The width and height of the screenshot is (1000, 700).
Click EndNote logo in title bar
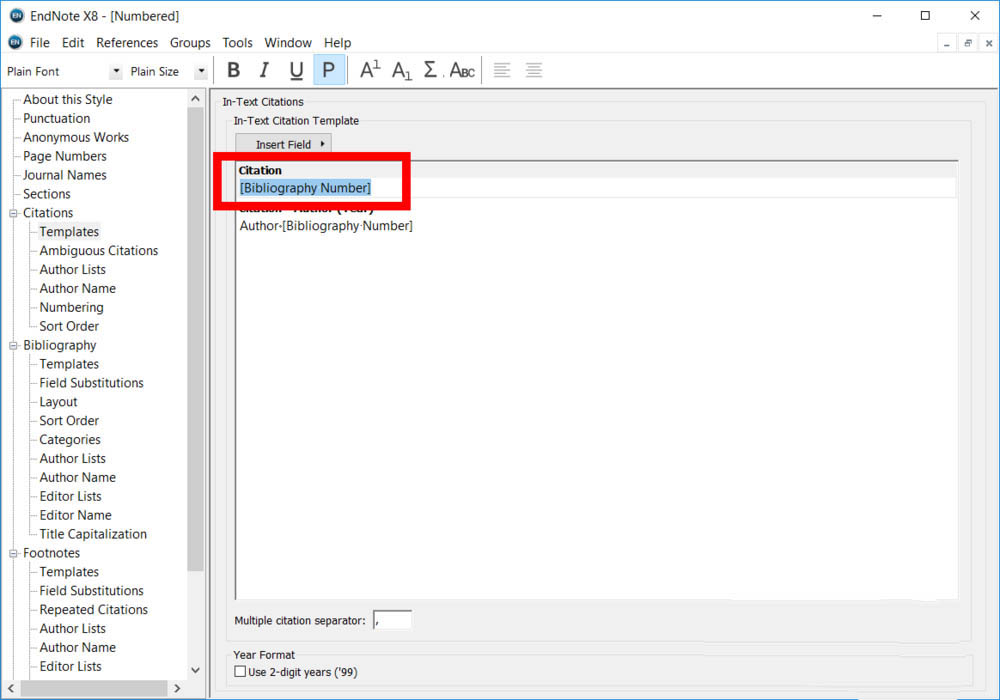point(17,15)
